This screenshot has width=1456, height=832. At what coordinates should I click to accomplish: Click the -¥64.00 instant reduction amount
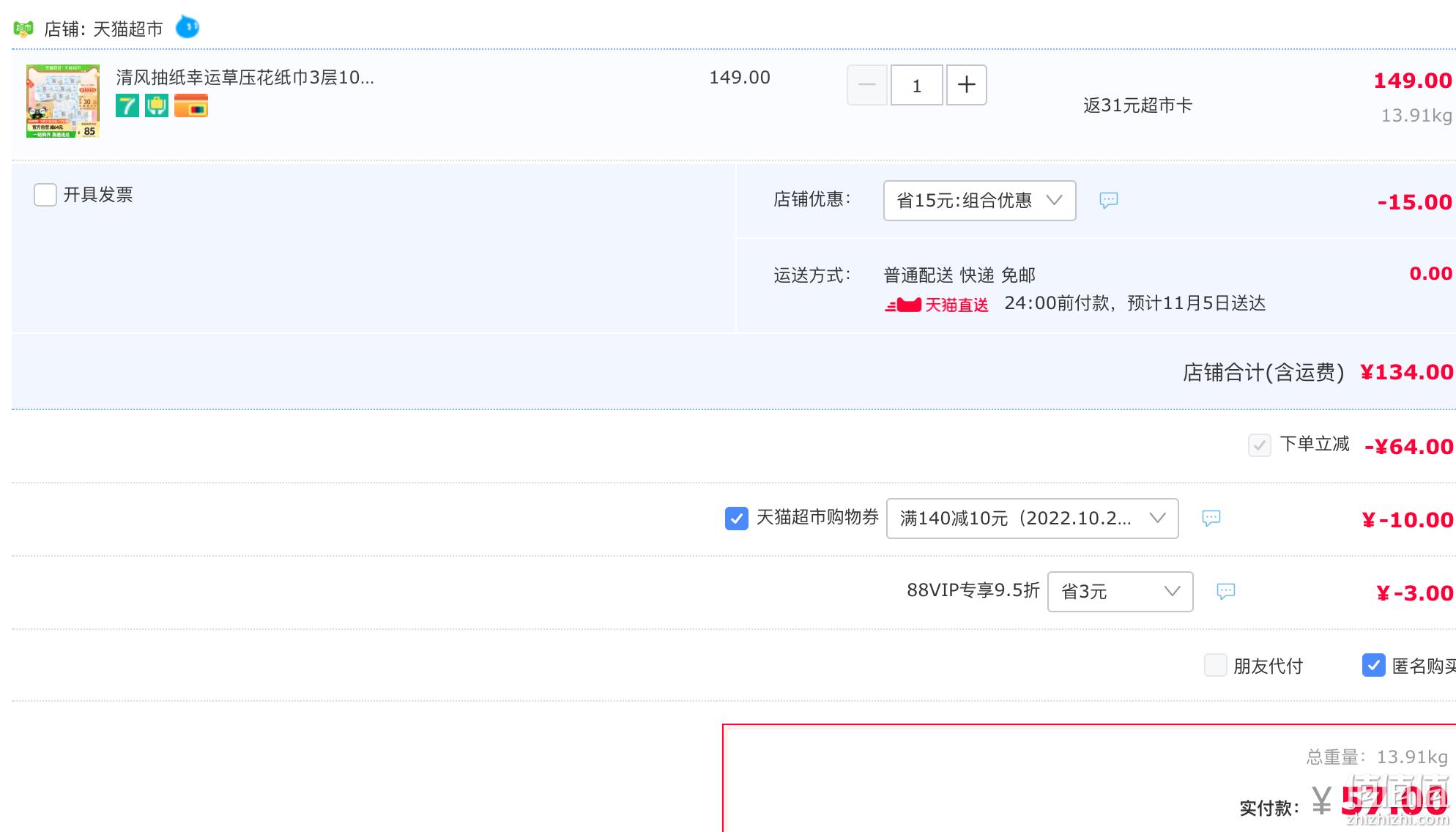tap(1409, 447)
